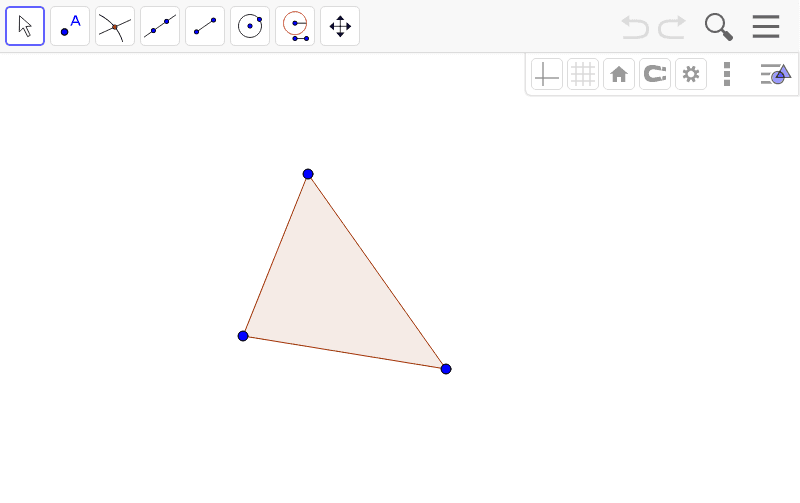The height and width of the screenshot is (503, 800).
Task: Select the Point tool
Action: click(x=70, y=26)
